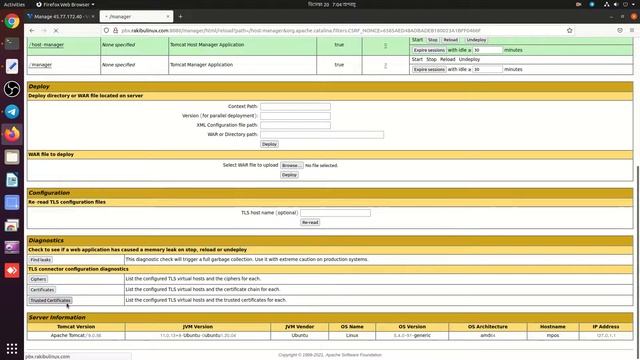Screen dimensions: 640x360
Task: Open OBS Studio from the dock
Action: [12, 89]
